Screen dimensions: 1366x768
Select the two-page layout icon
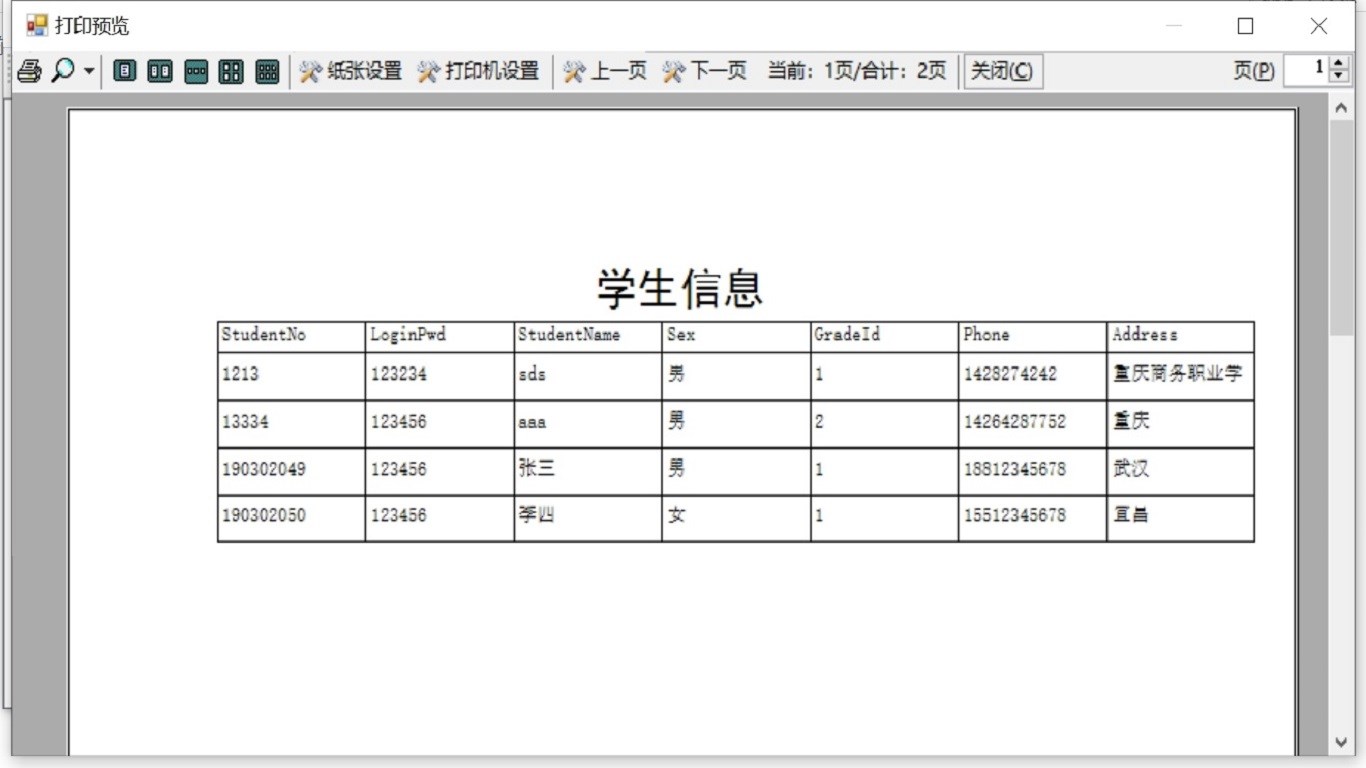(160, 71)
